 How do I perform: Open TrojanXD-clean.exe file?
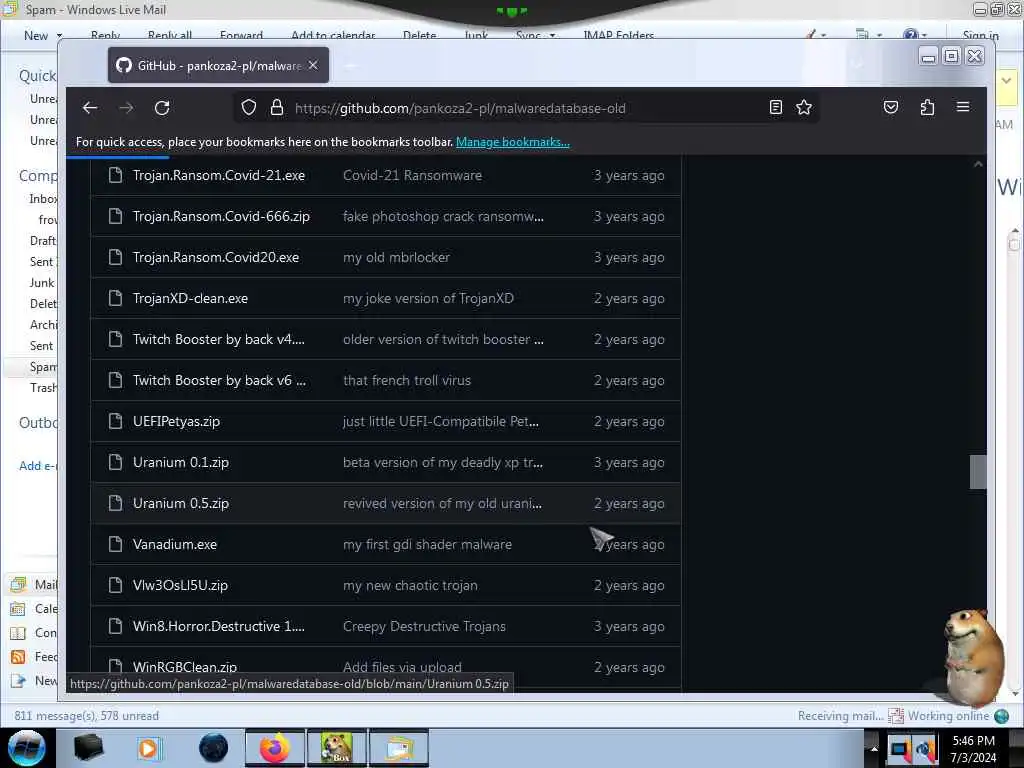[x=191, y=298]
